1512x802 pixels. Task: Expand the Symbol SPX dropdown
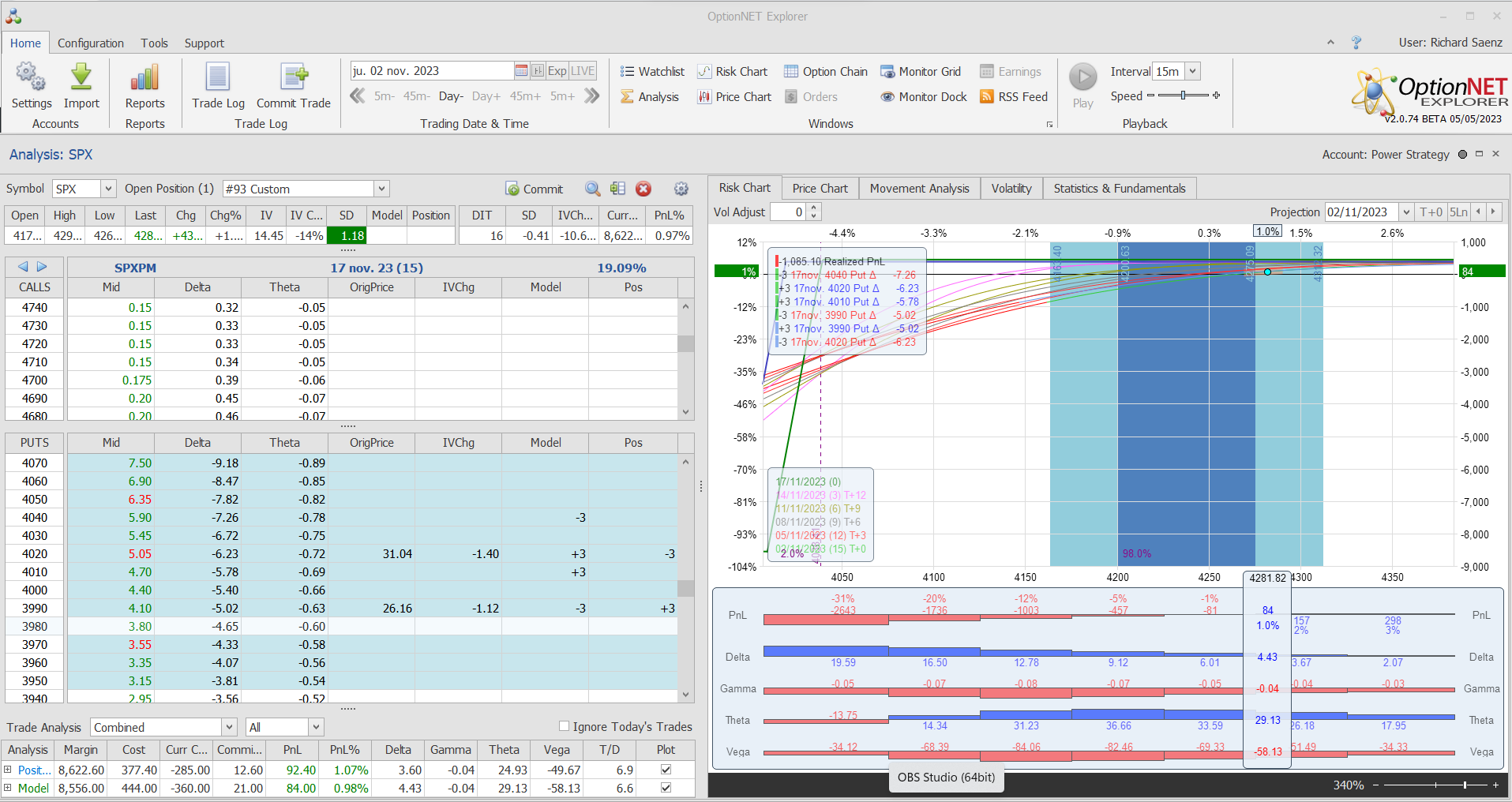pos(108,189)
